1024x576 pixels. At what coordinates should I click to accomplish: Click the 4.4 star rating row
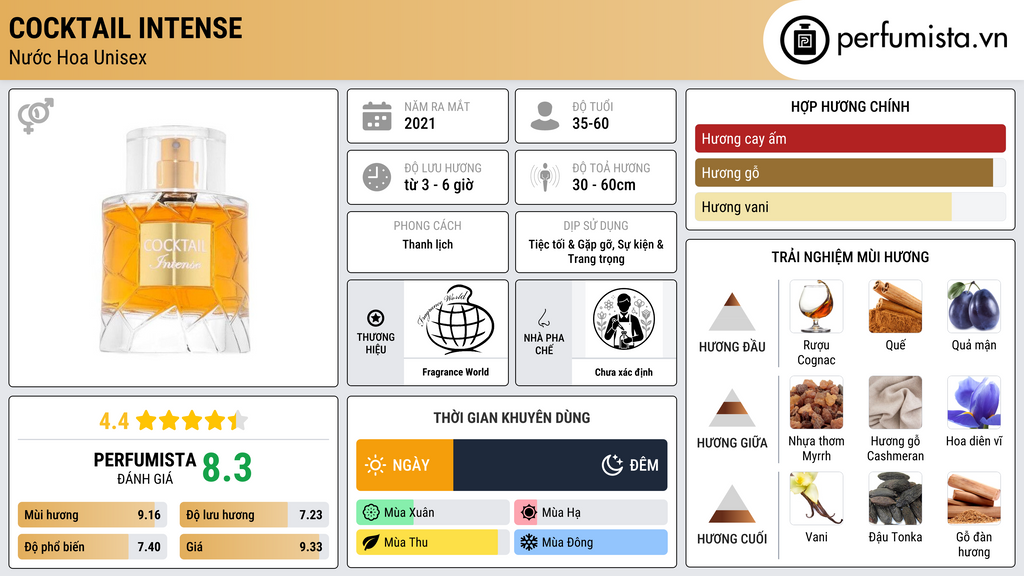(174, 421)
